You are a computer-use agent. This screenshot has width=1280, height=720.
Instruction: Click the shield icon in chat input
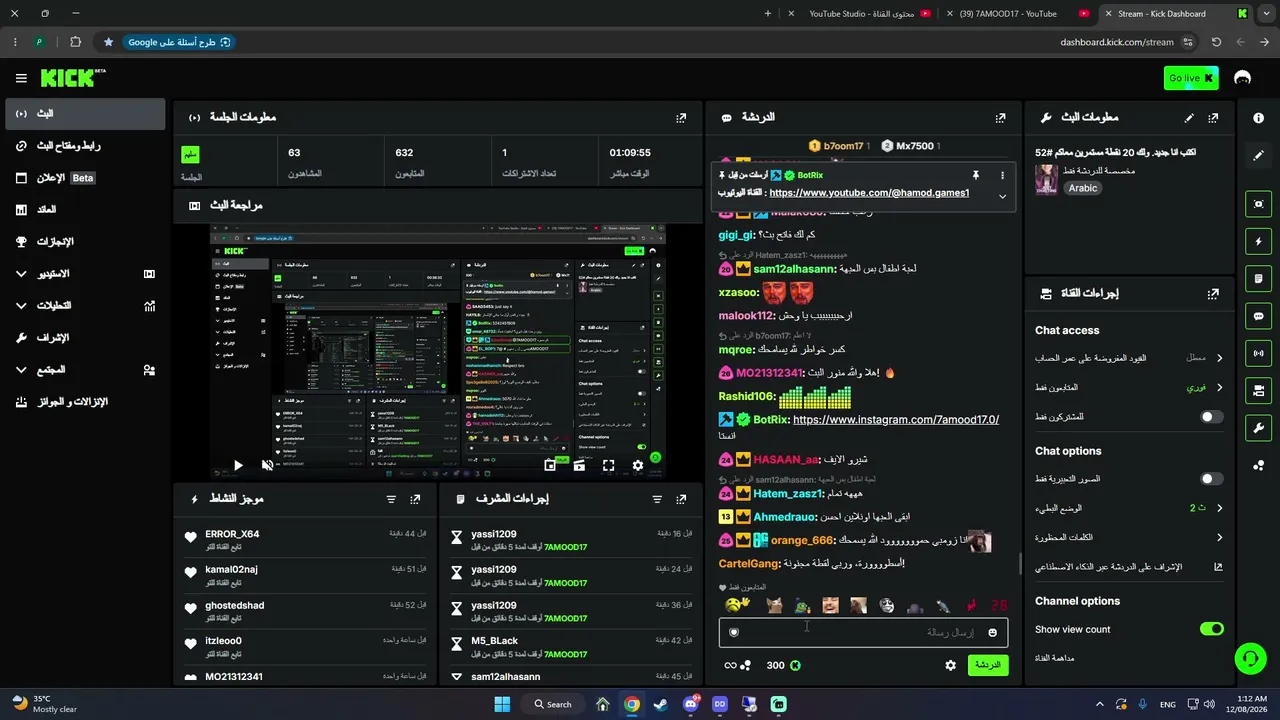click(734, 632)
